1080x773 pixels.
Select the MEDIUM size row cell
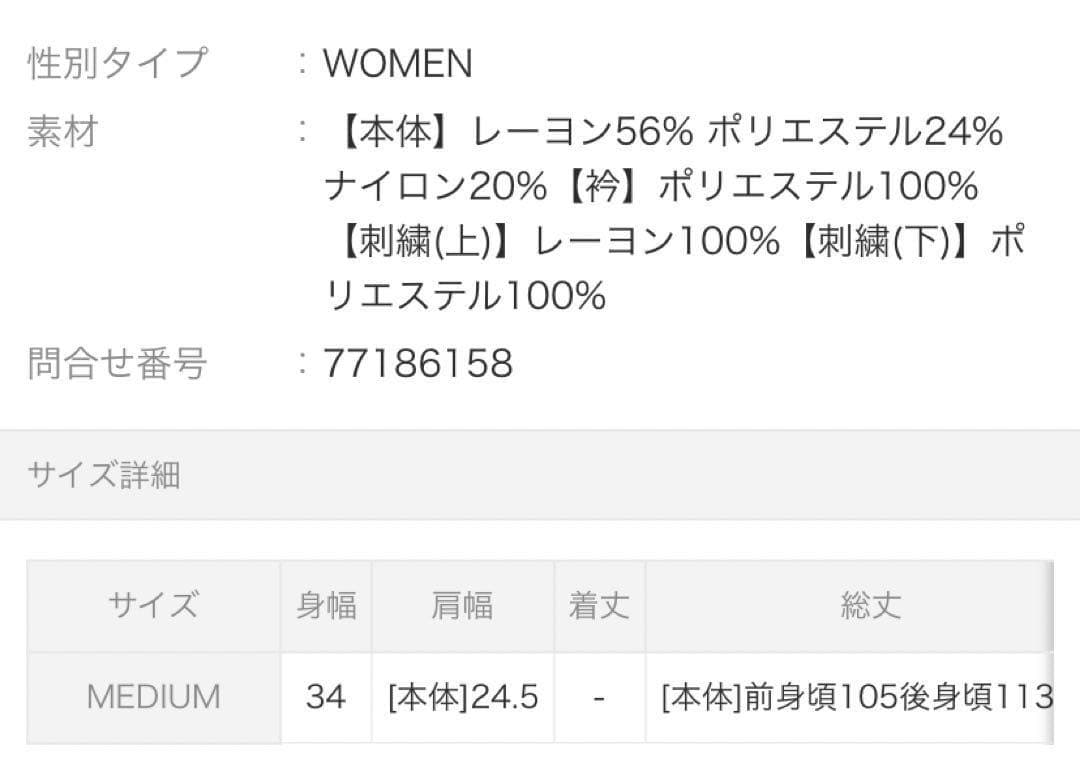154,697
